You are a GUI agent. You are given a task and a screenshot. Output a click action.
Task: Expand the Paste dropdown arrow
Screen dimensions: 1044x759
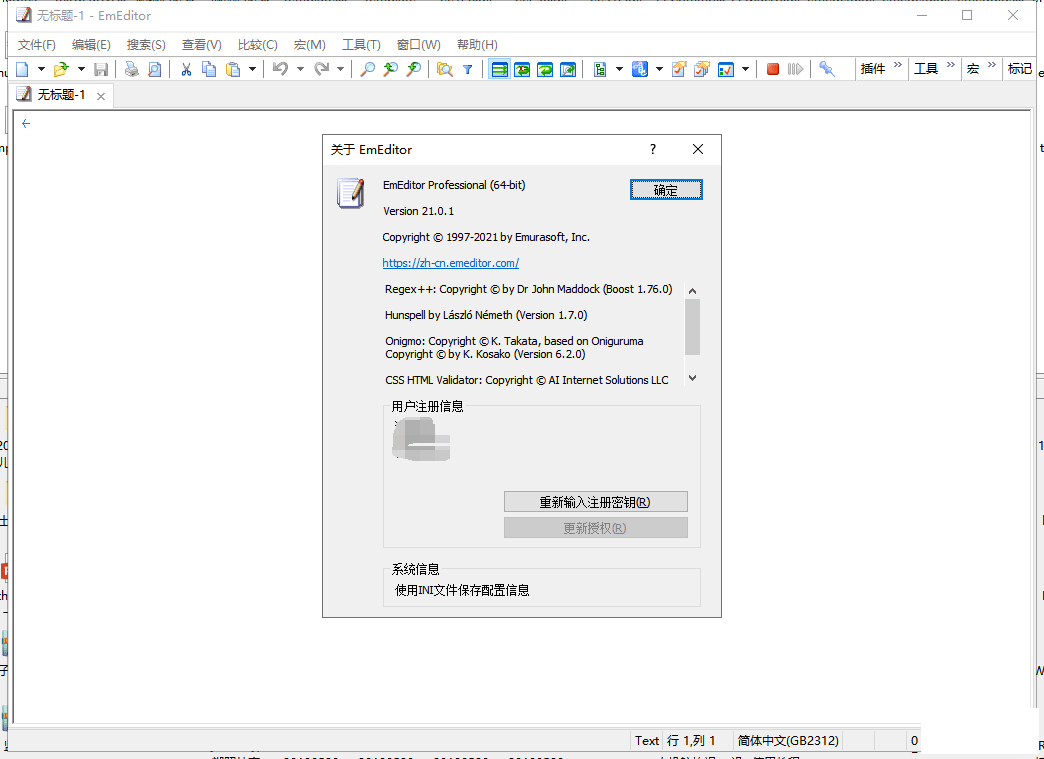[x=252, y=69]
